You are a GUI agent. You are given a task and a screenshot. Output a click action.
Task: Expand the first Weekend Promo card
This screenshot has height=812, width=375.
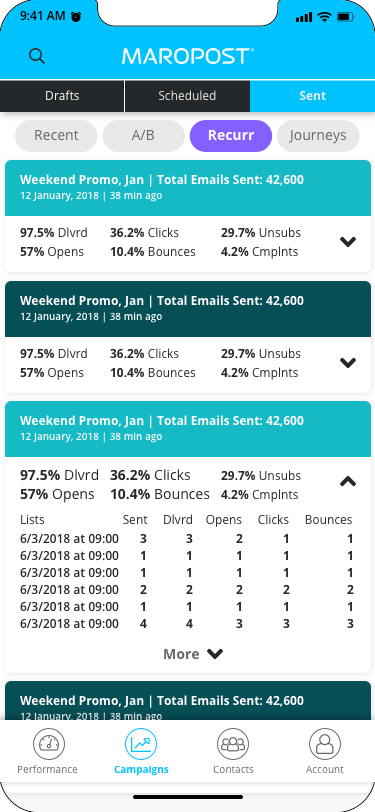(x=348, y=242)
